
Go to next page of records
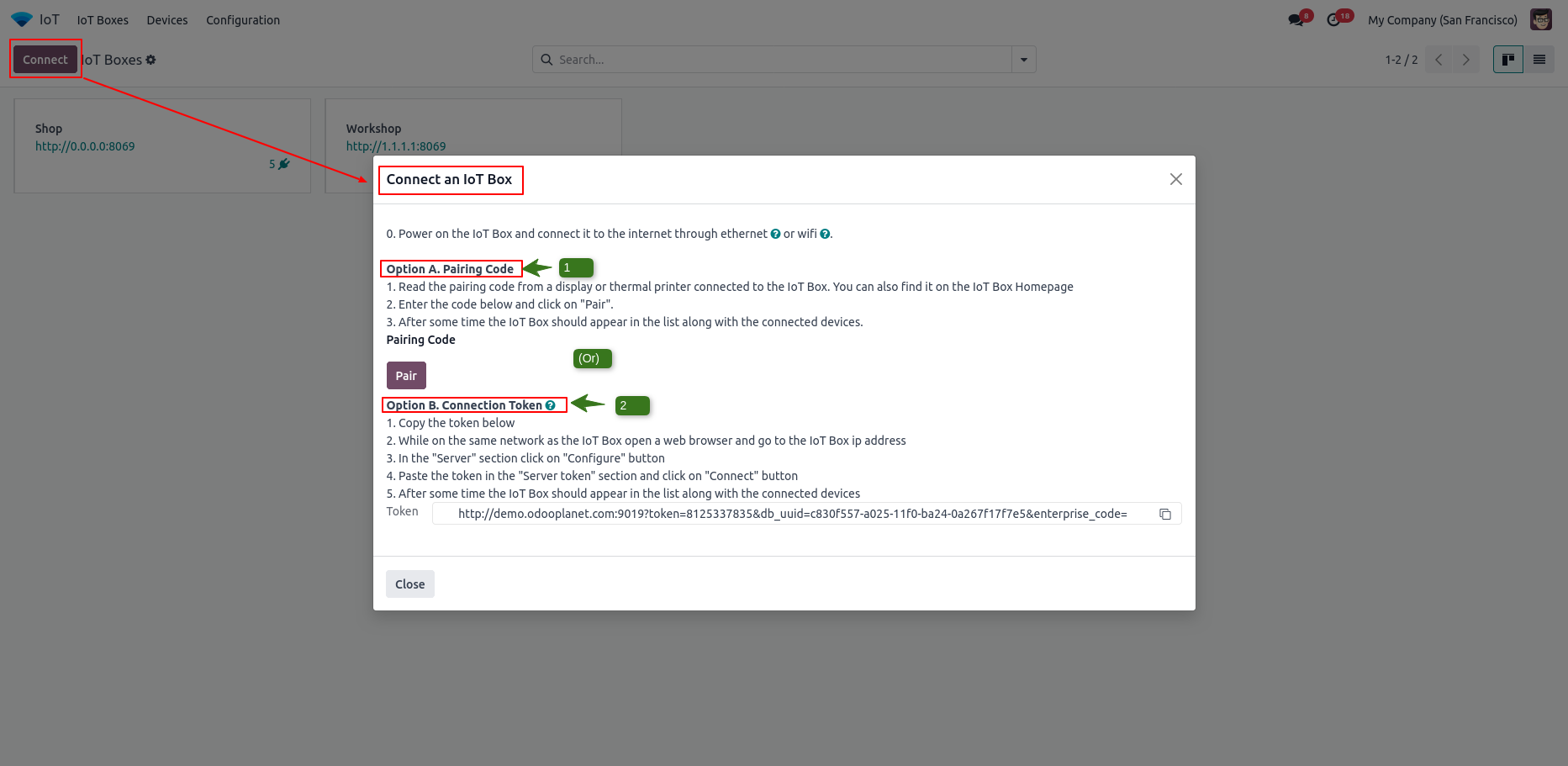[x=1465, y=60]
